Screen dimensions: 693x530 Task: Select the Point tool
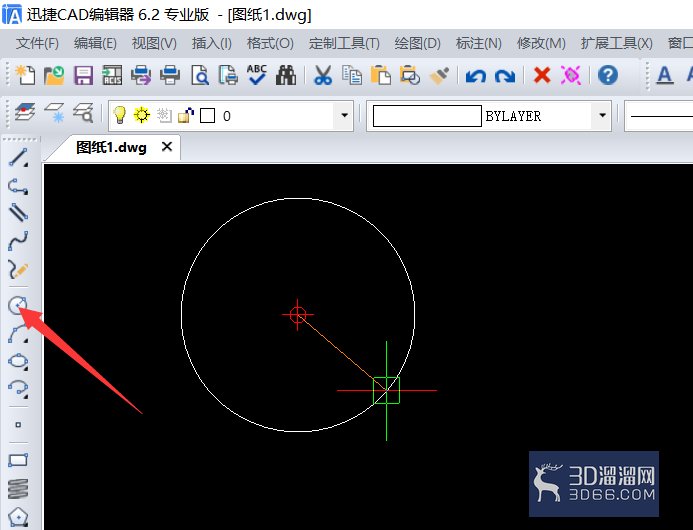18,425
